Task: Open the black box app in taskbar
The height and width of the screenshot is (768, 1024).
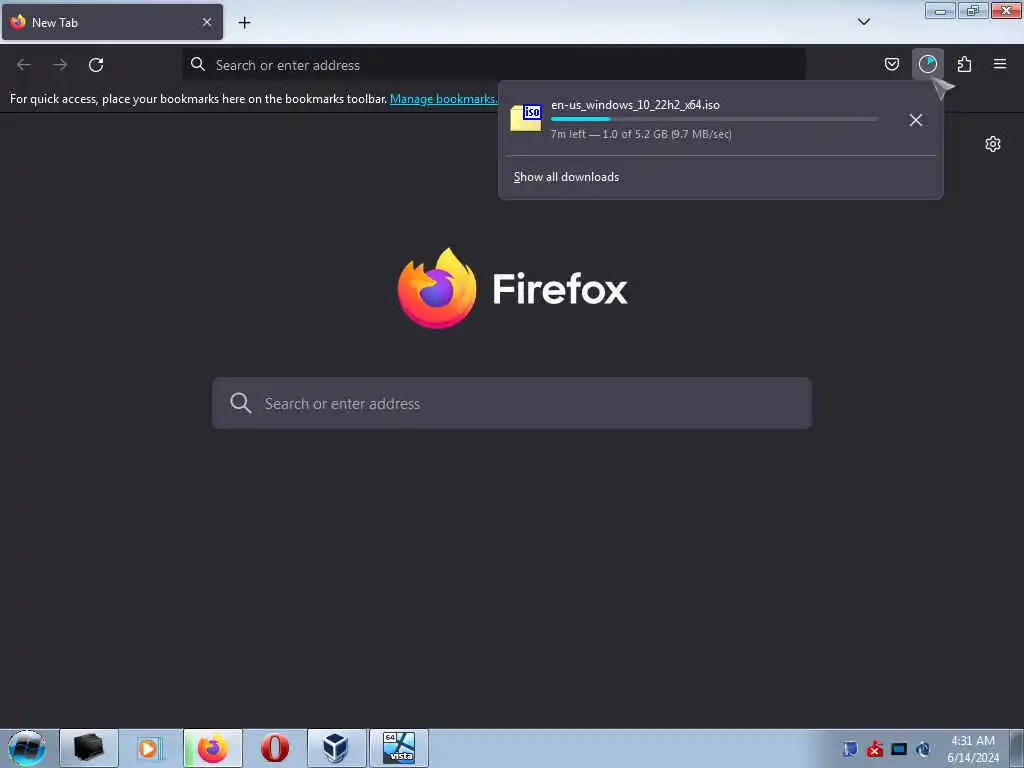Action: [x=89, y=748]
